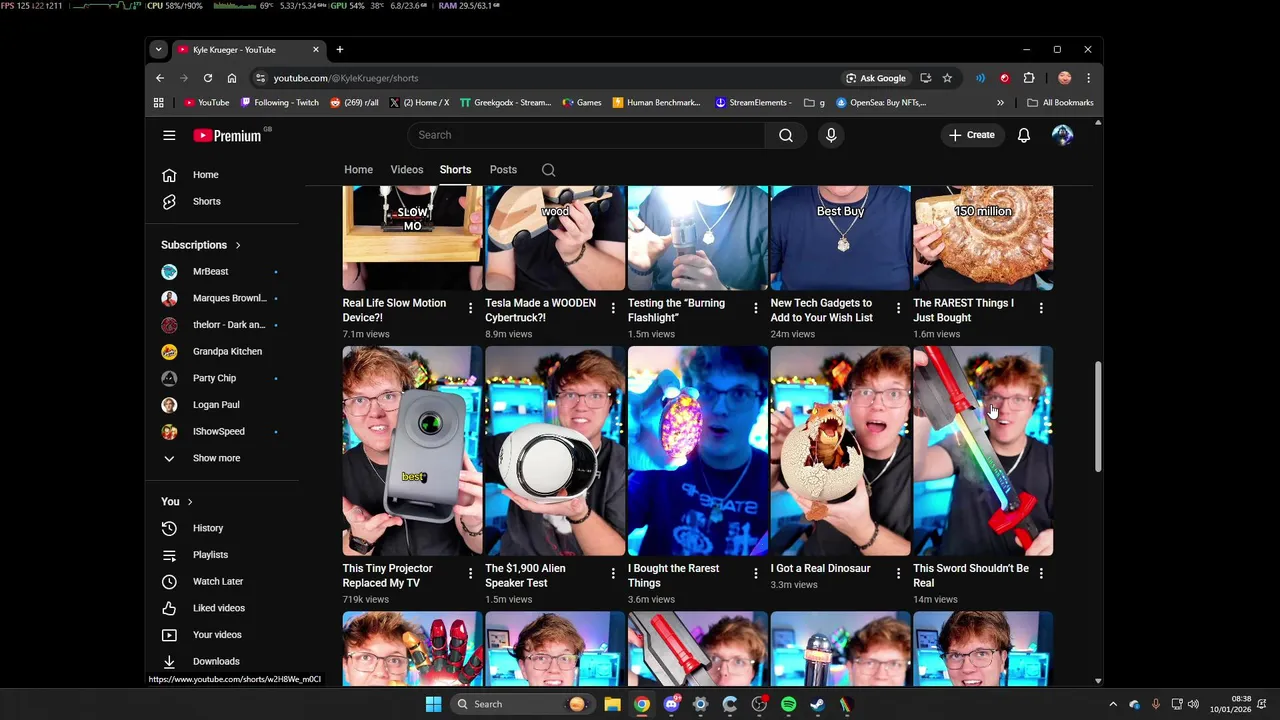Open the Human Benchmark bookmark
The image size is (1280, 720).
point(656,102)
